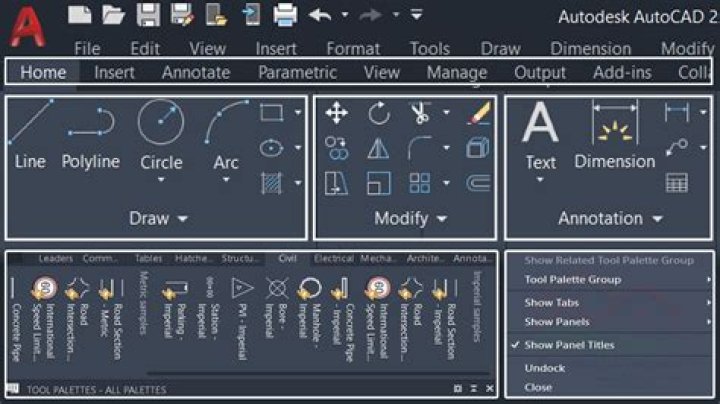Select the multiline Text tool
The image size is (720, 404).
540,134
